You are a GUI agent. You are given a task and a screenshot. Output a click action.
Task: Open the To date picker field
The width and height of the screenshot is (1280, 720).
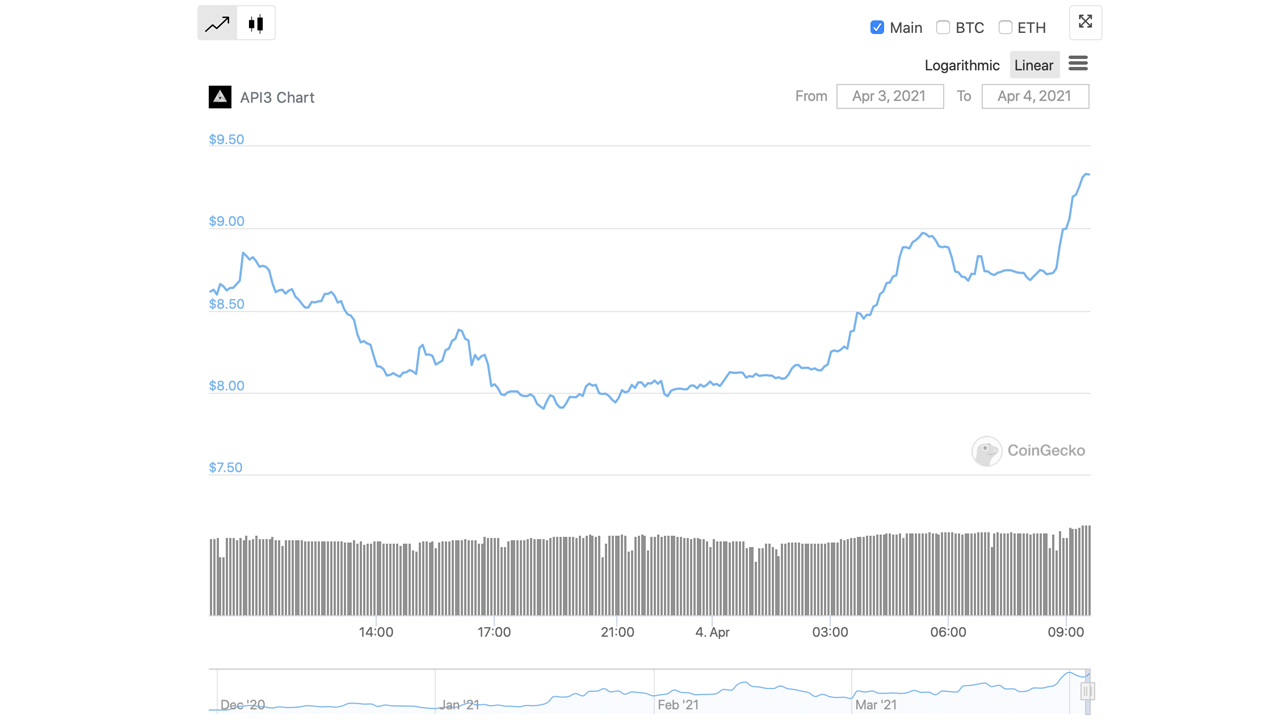point(1034,96)
